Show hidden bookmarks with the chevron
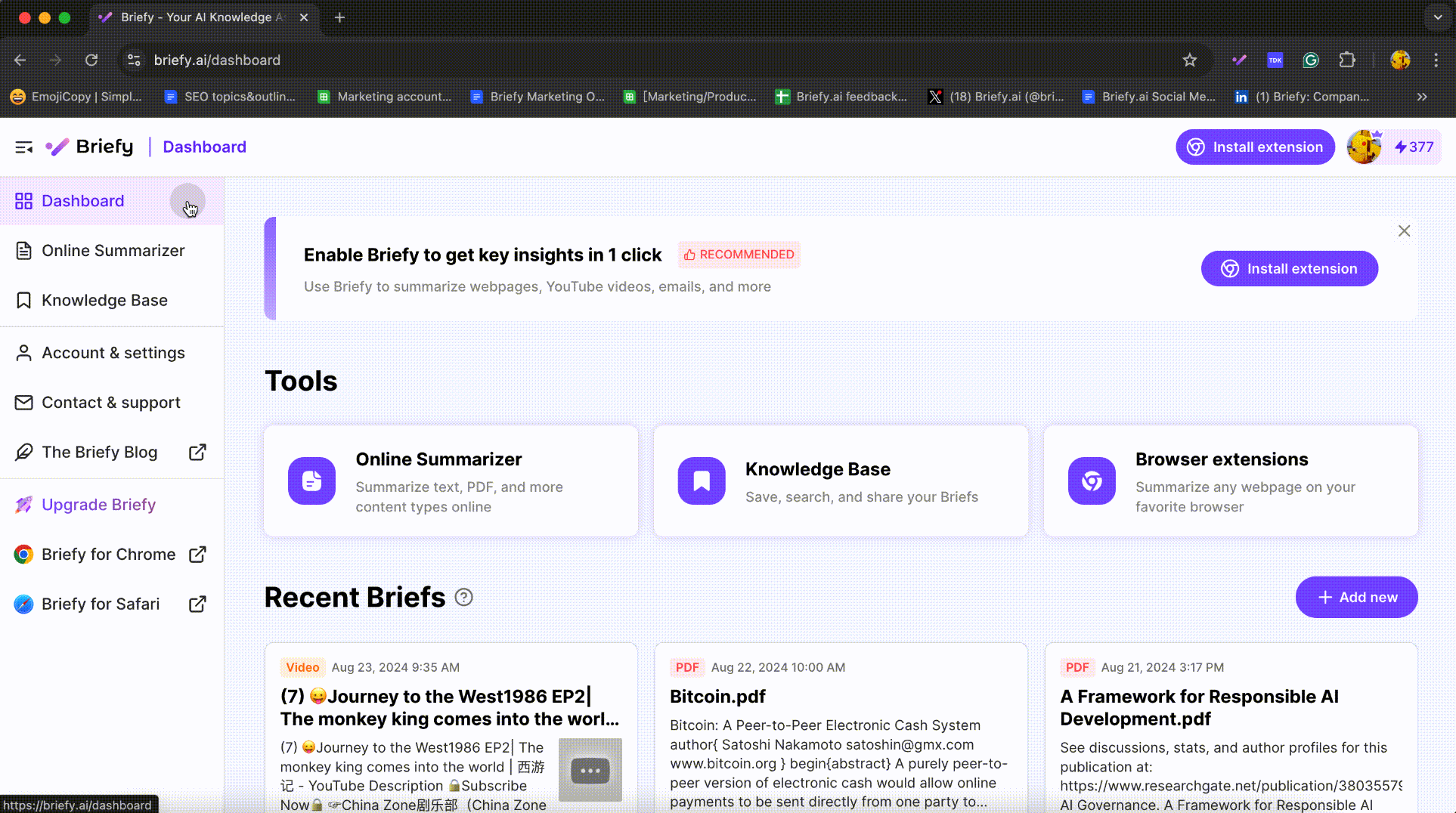The width and height of the screenshot is (1456, 813). pos(1422,97)
